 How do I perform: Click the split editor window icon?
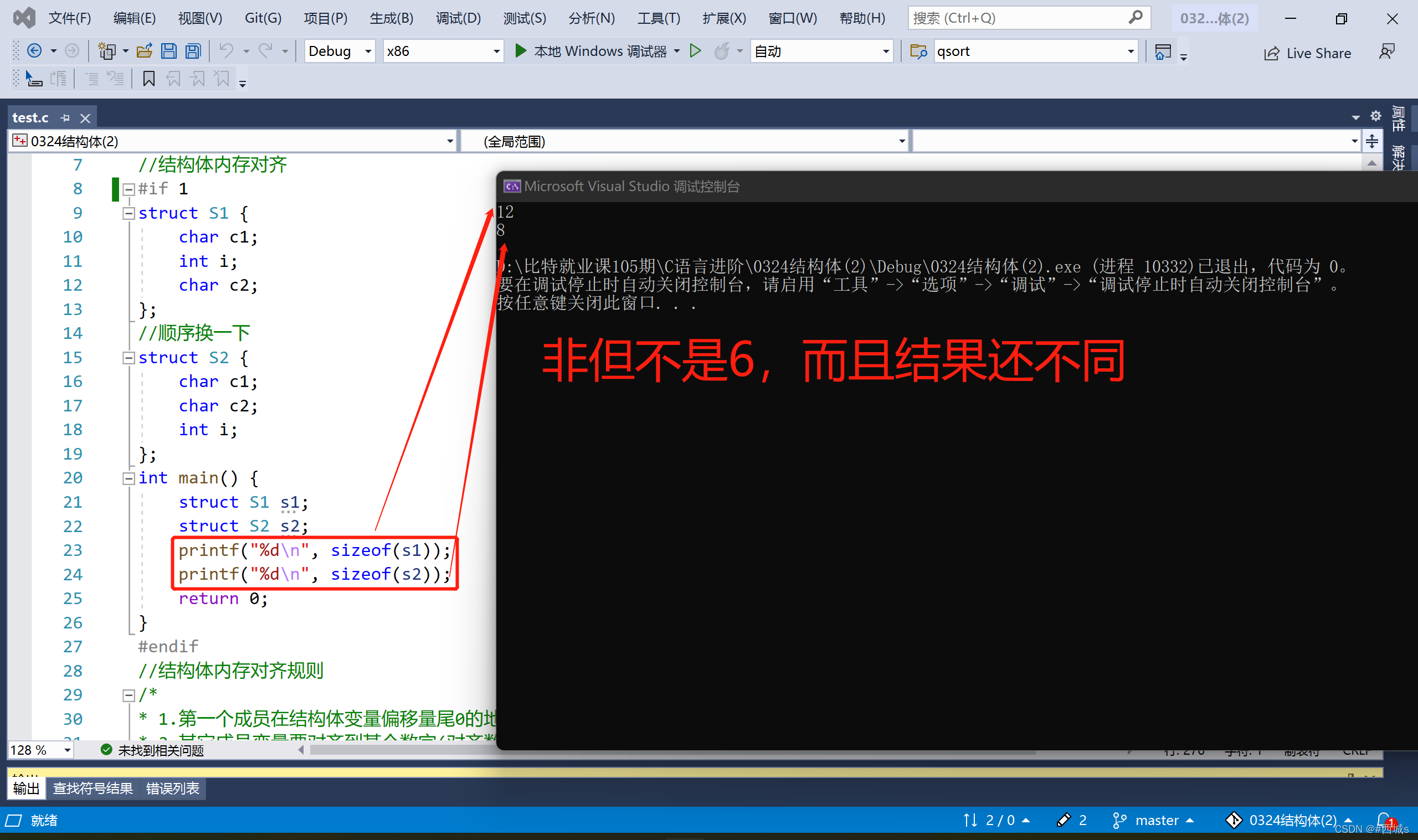1372,141
